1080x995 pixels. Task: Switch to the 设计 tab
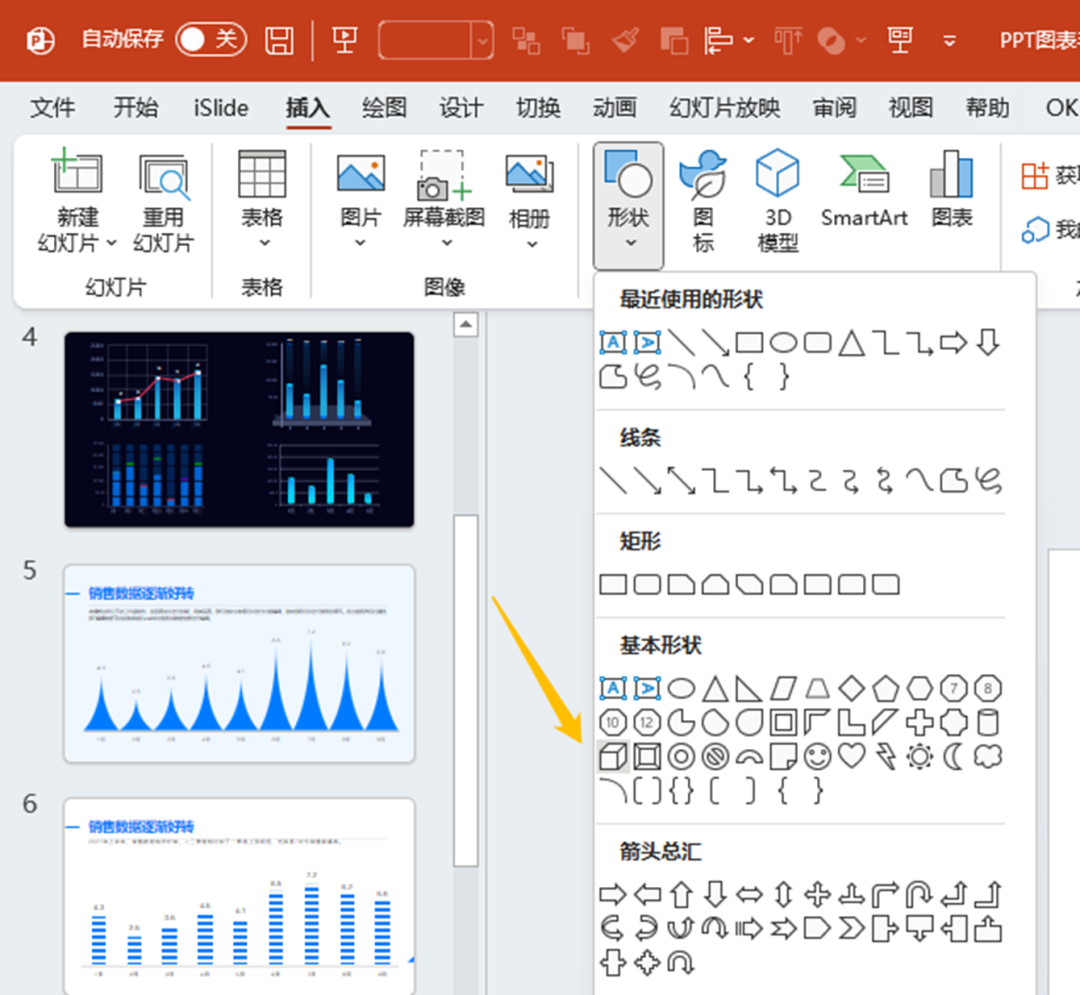[x=461, y=107]
